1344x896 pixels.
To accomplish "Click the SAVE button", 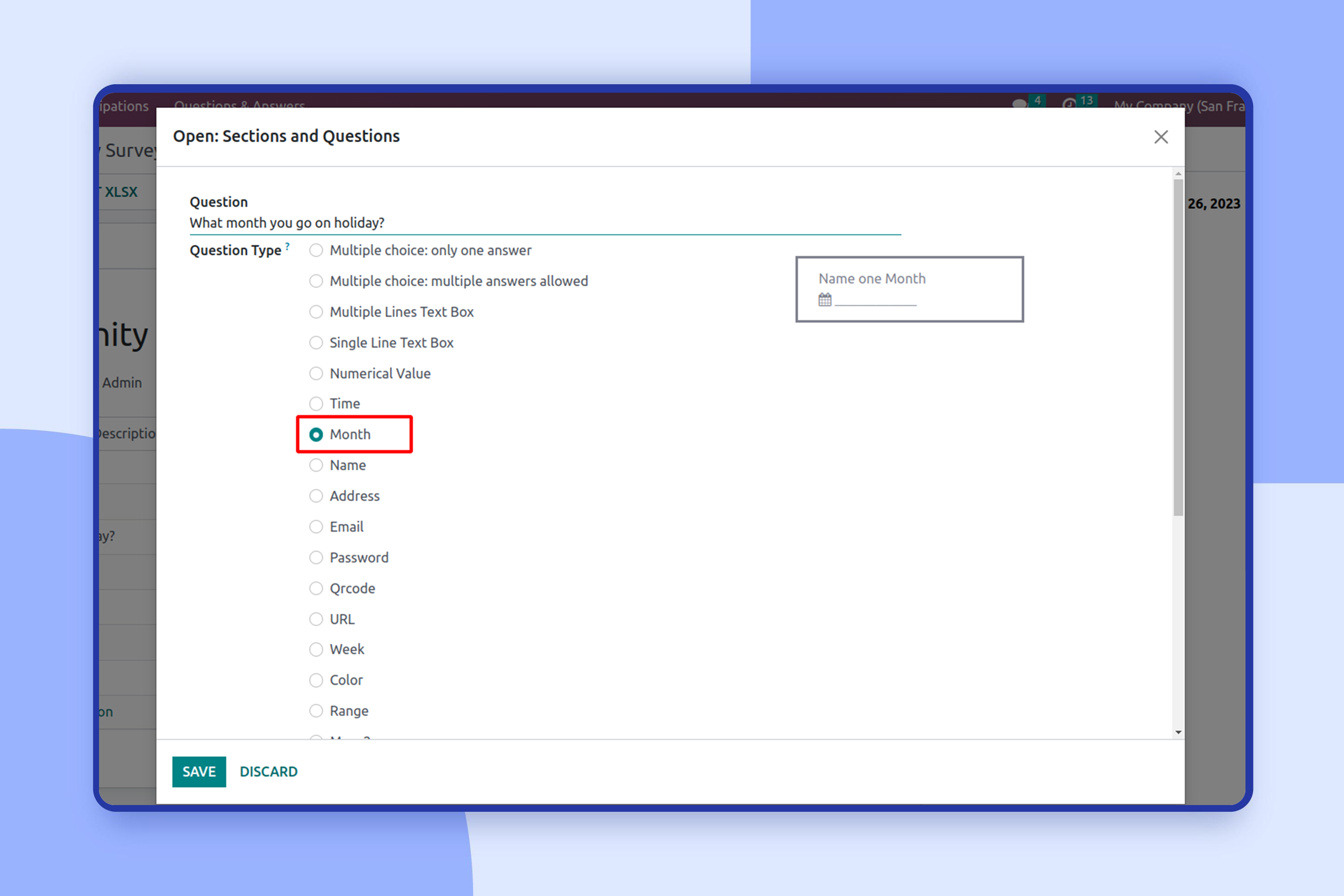I will tap(199, 771).
